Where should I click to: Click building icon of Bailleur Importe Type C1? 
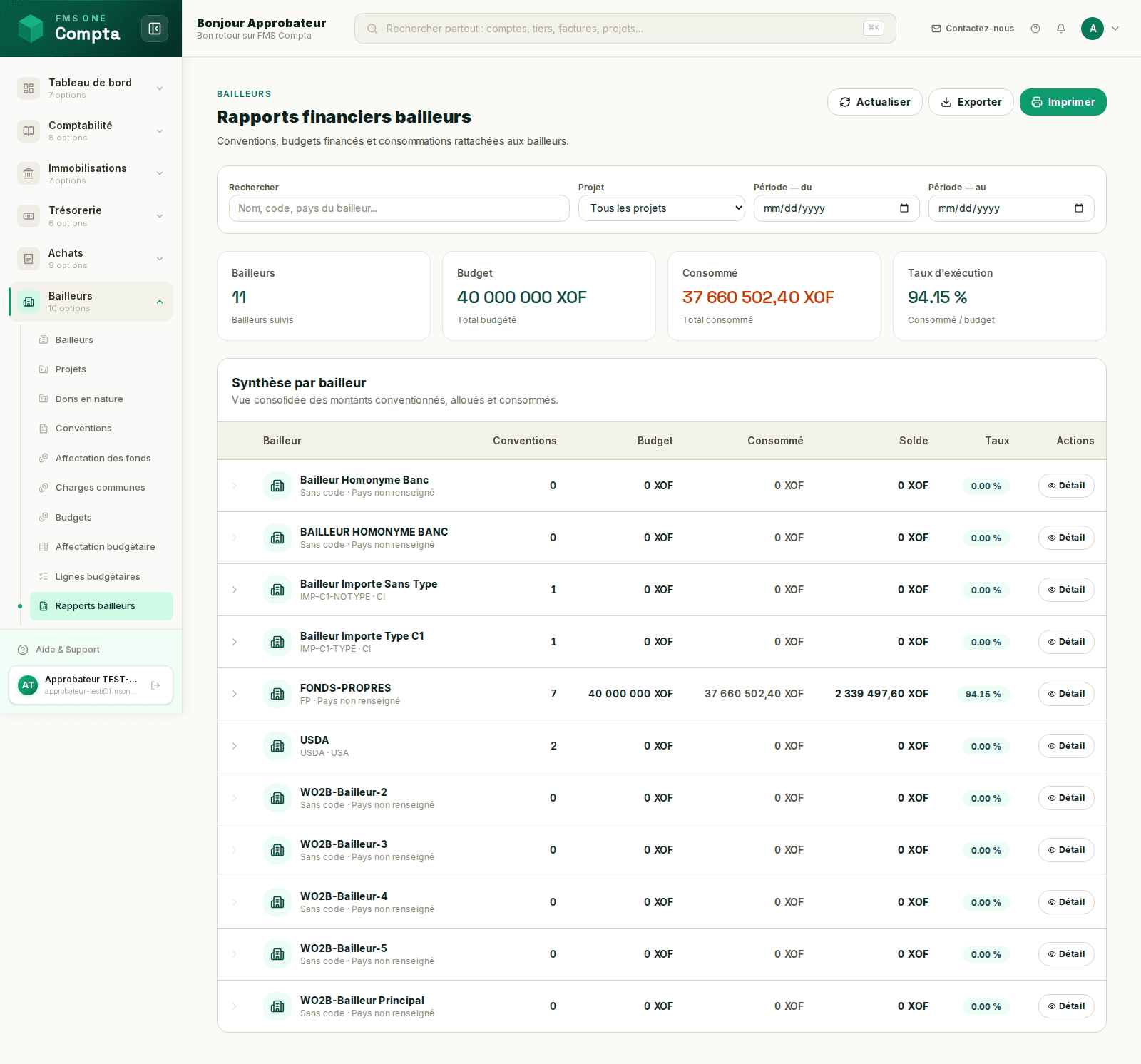pyautogui.click(x=277, y=642)
